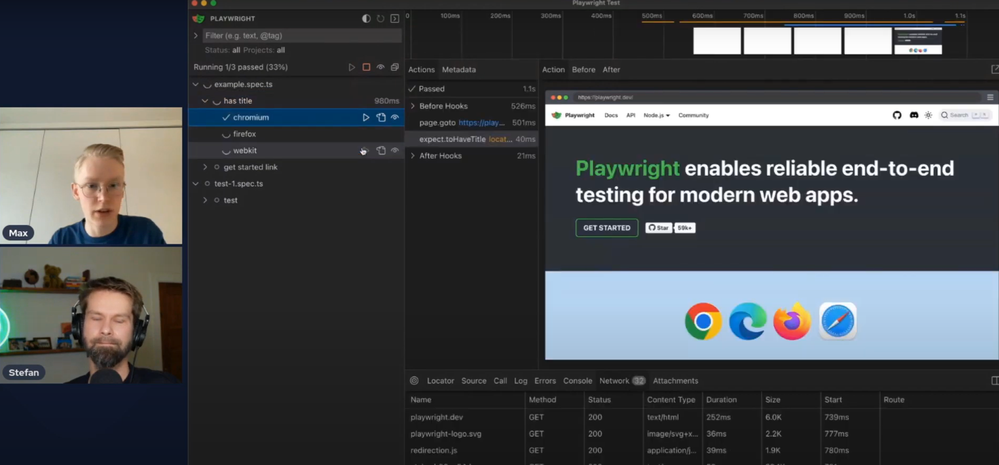Open source file icon in chromium row

click(380, 117)
